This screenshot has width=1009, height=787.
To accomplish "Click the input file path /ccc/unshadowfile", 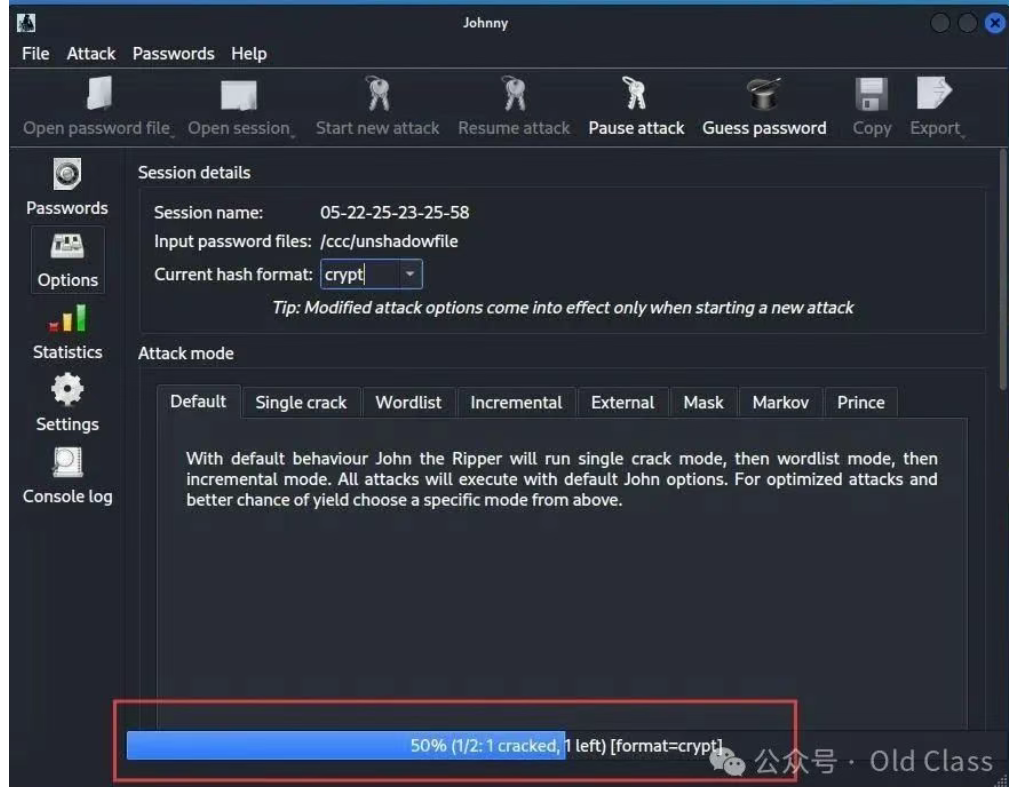I will pos(389,241).
